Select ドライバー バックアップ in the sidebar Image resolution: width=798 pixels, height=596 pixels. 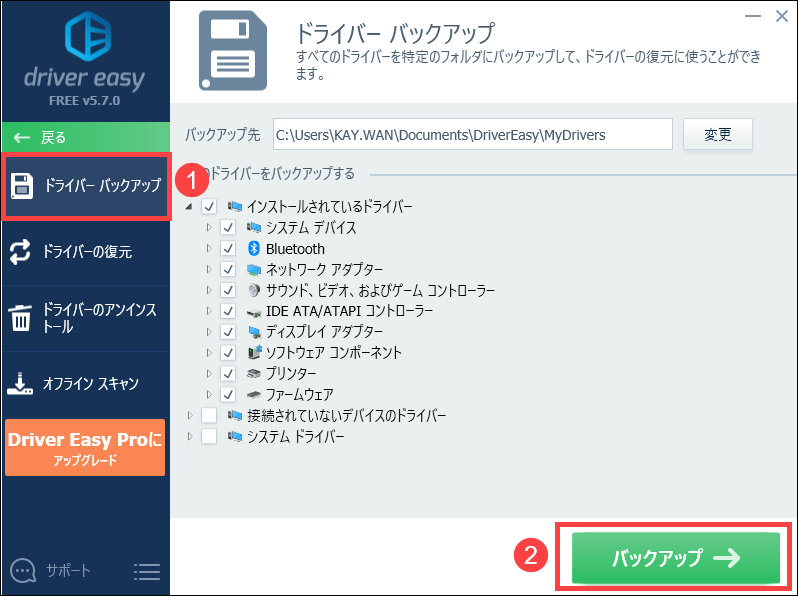tap(86, 186)
